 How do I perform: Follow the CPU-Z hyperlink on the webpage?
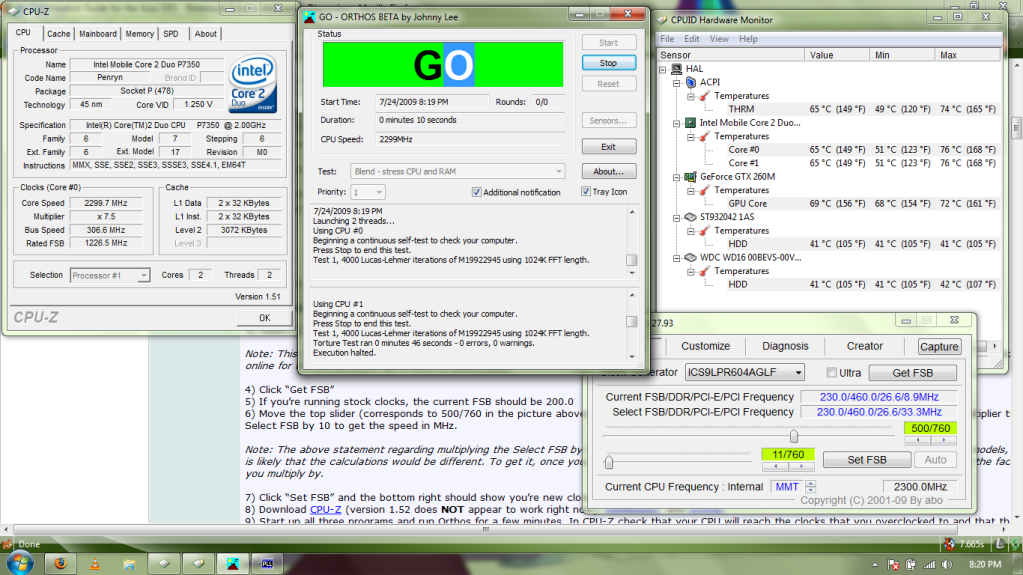pos(326,509)
